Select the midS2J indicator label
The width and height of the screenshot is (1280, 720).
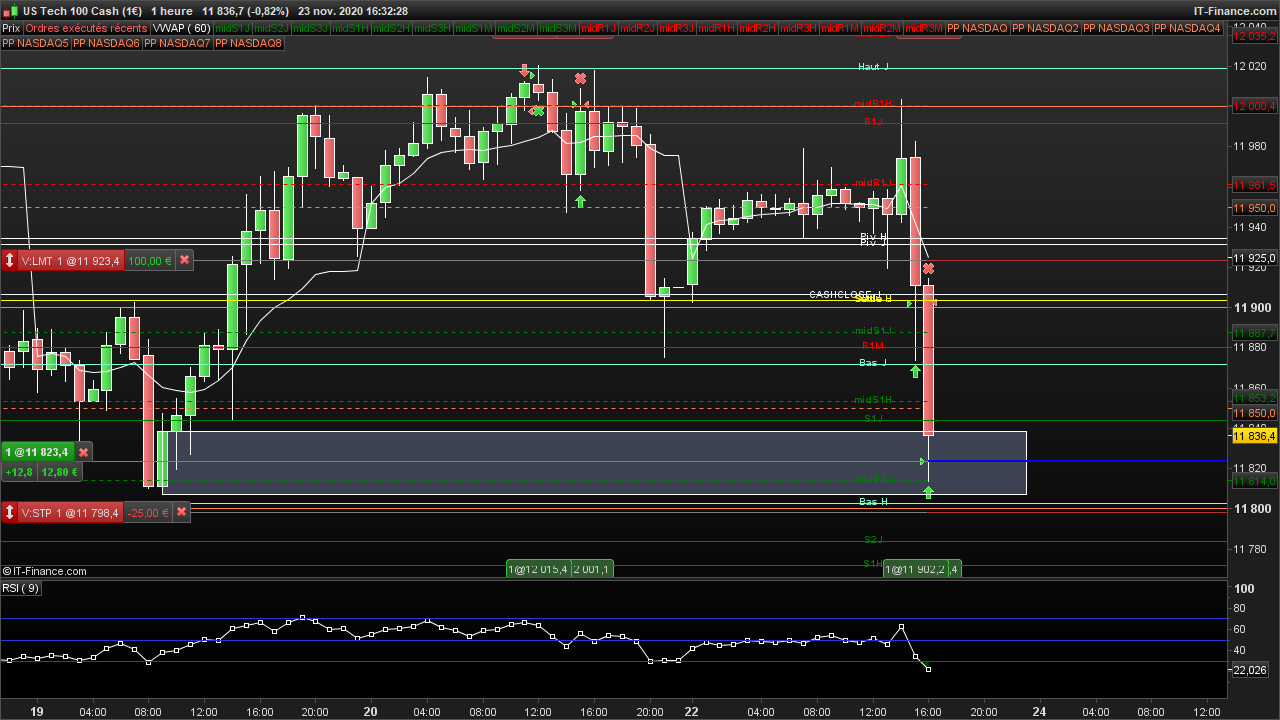point(272,28)
